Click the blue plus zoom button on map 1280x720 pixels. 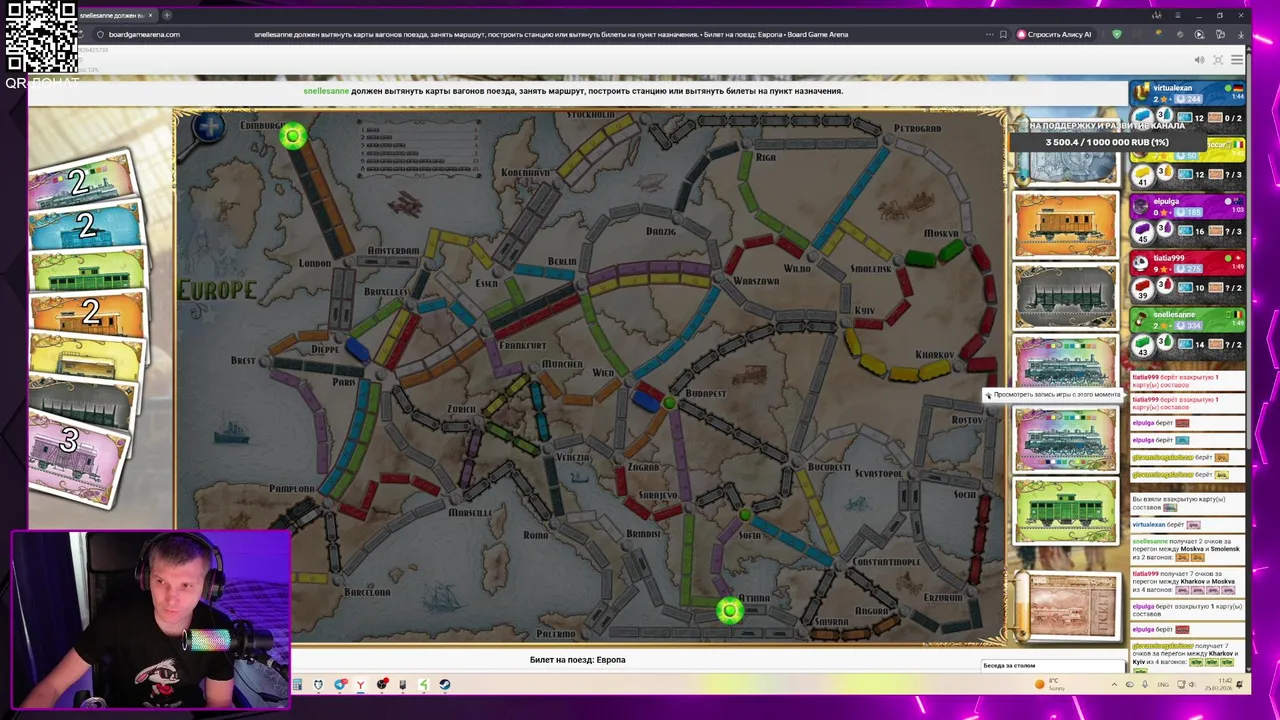click(x=209, y=127)
